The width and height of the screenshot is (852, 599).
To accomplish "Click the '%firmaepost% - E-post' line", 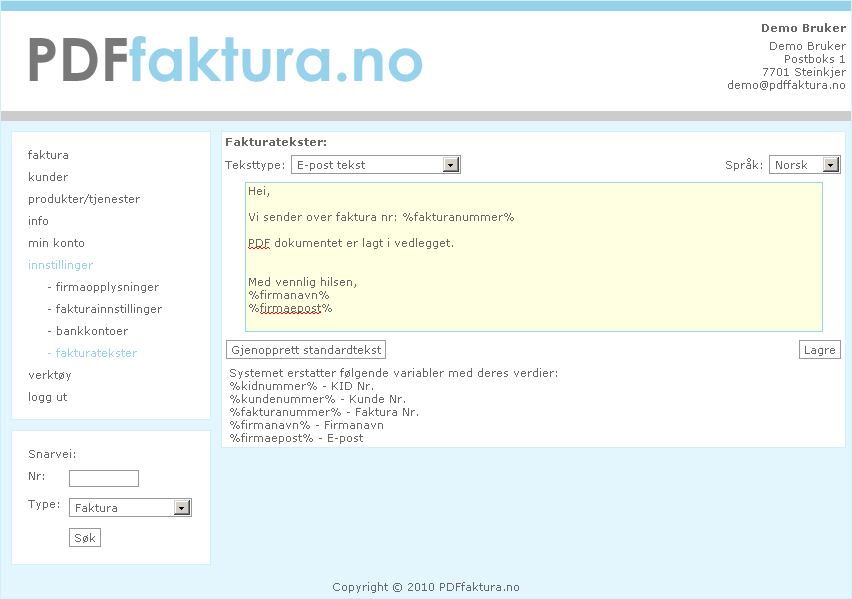I will 296,439.
